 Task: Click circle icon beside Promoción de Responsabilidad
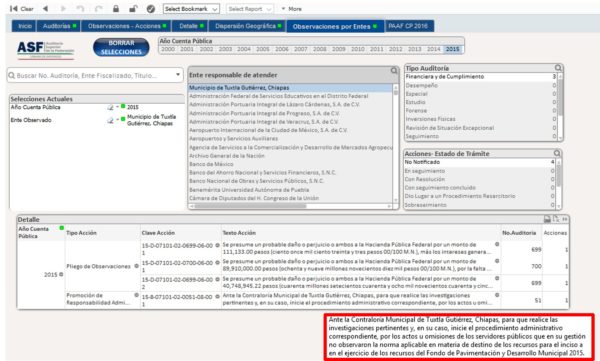pos(136,295)
